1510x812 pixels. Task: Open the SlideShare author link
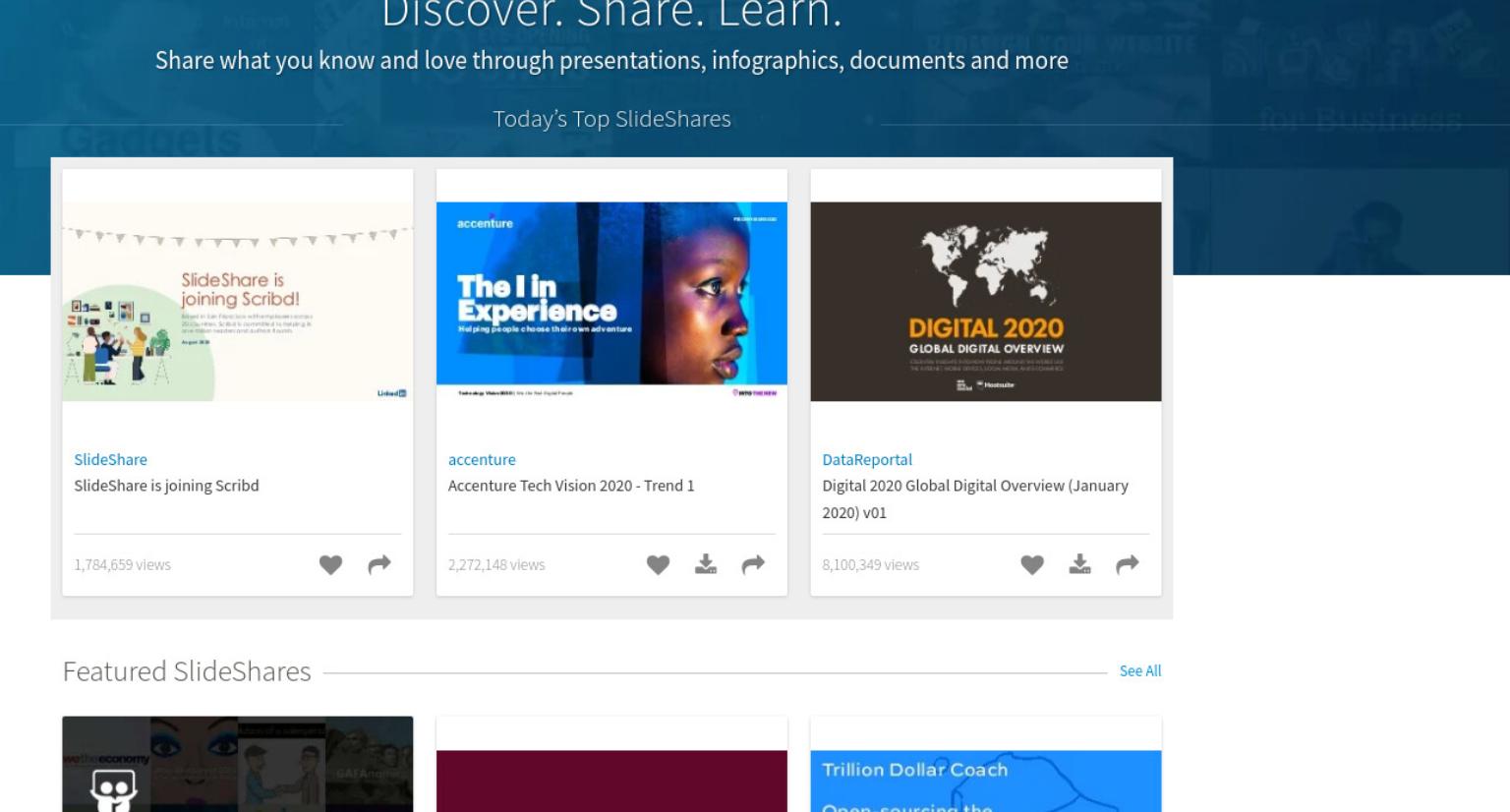tap(110, 459)
